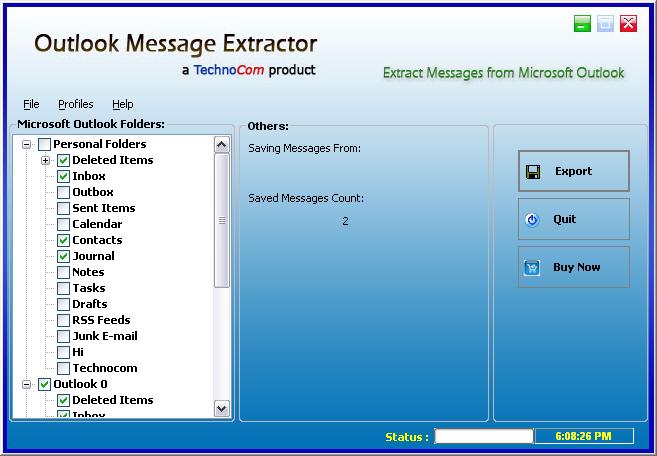
Task: Click the Status text field
Action: [484, 436]
